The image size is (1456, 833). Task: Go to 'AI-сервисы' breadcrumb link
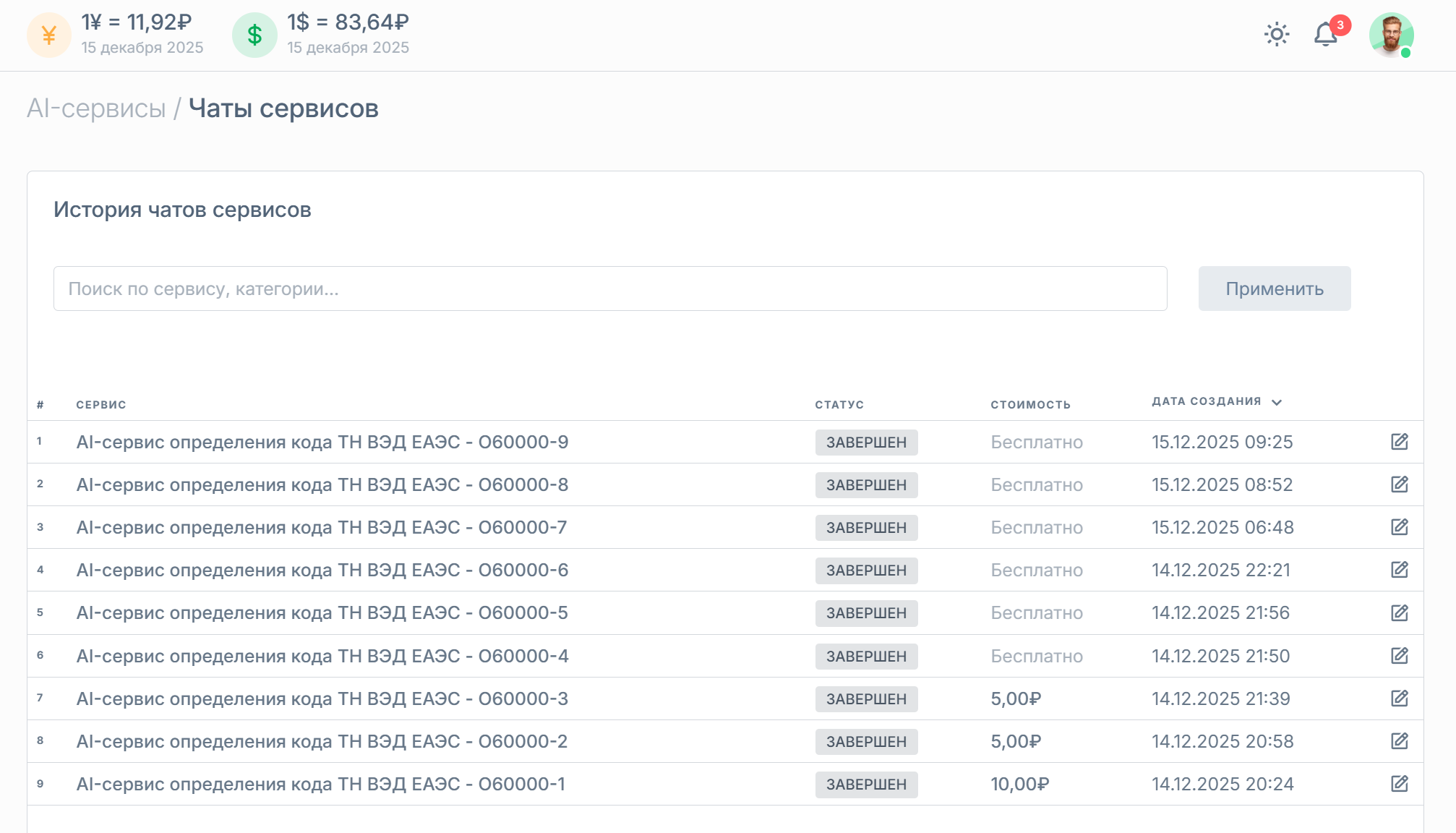[96, 108]
